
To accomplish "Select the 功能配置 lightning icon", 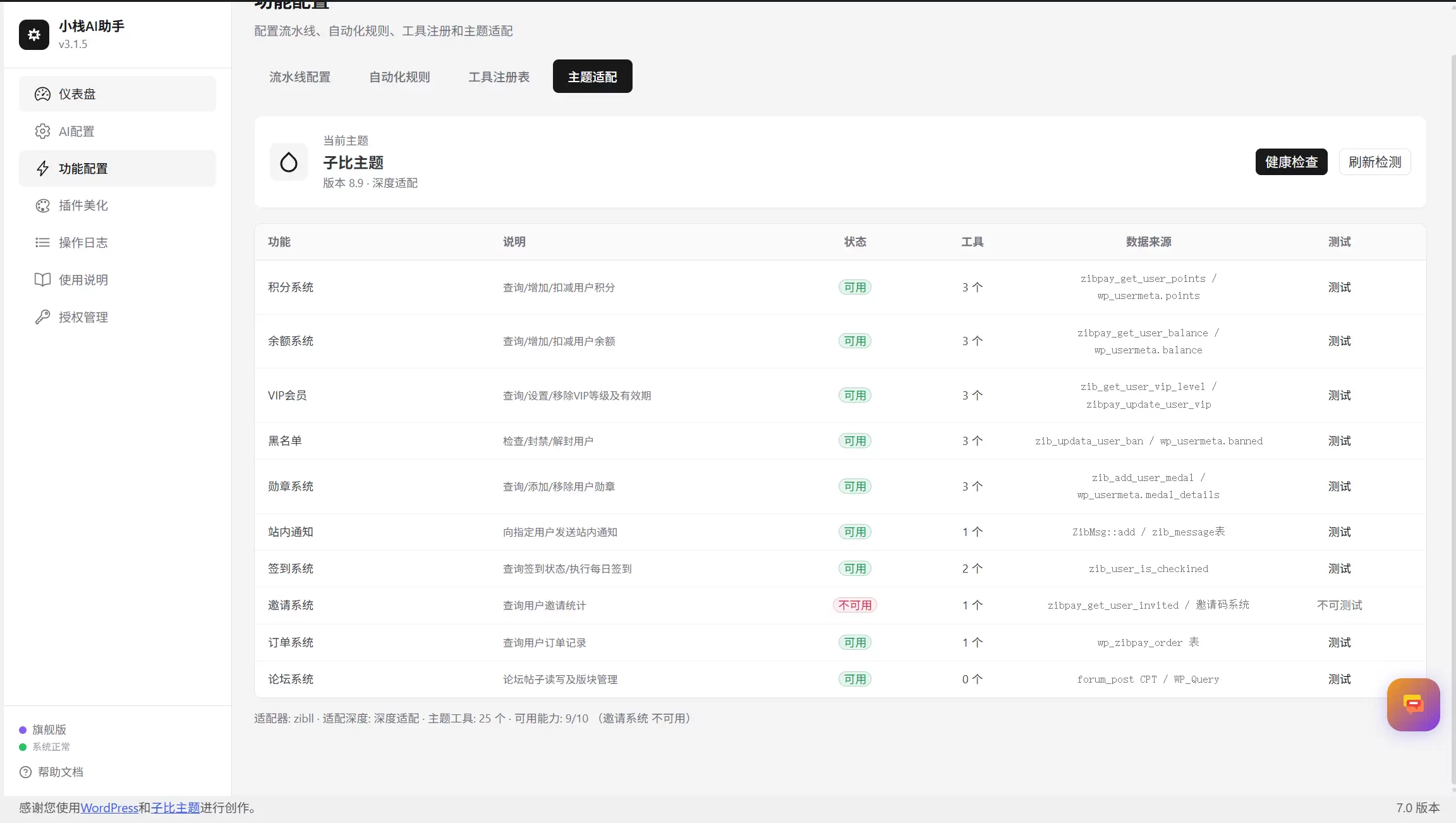I will (x=42, y=169).
